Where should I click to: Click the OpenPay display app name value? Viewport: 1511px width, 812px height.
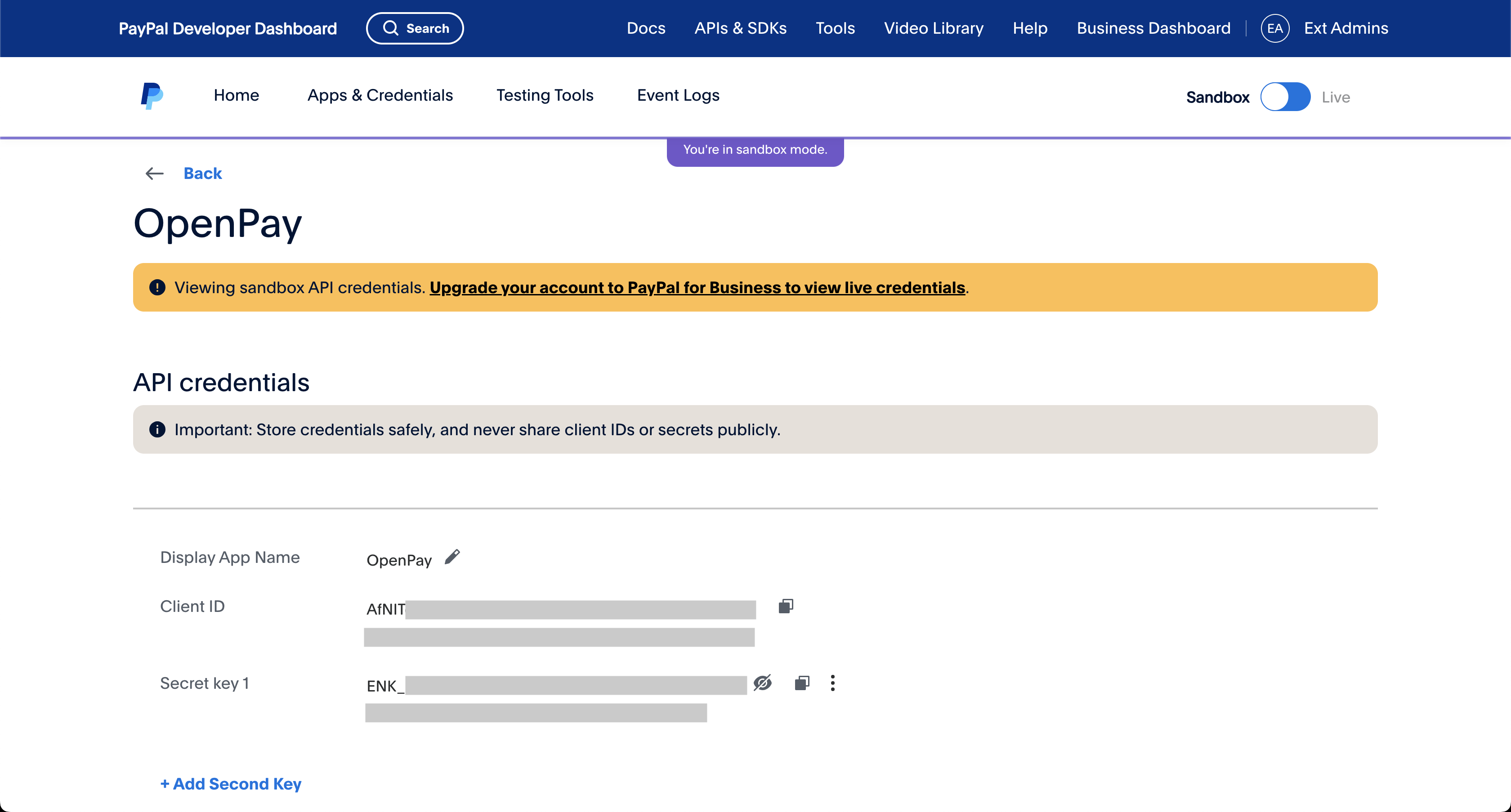point(399,561)
